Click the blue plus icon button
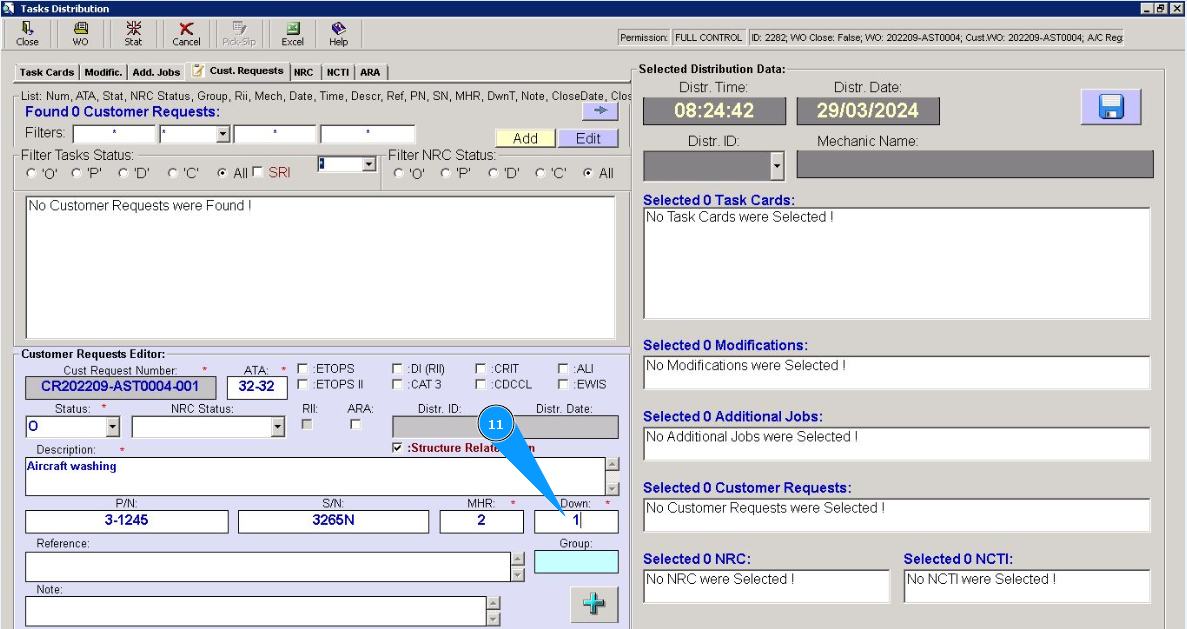The image size is (1187, 629). [x=594, y=604]
